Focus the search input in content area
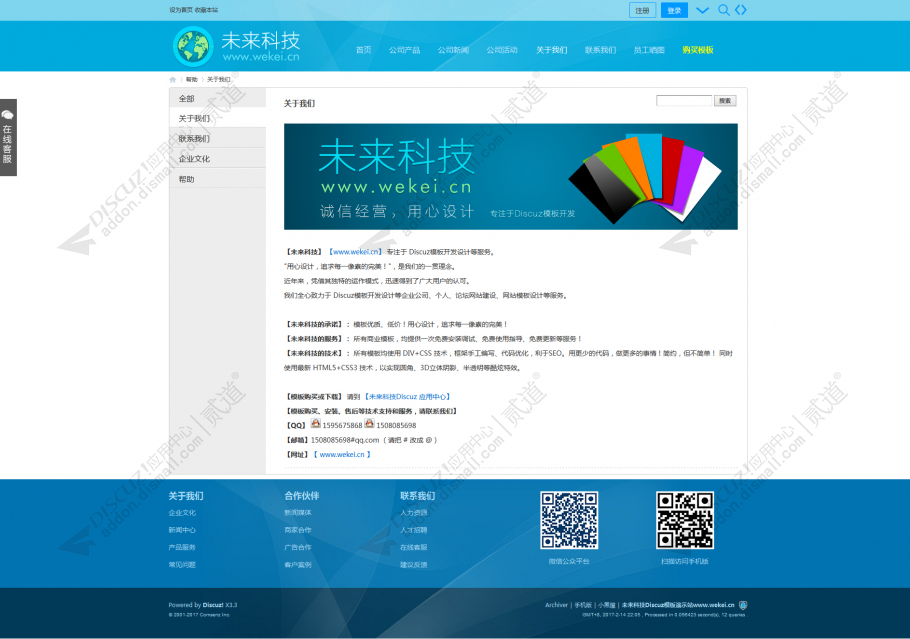 tap(684, 101)
